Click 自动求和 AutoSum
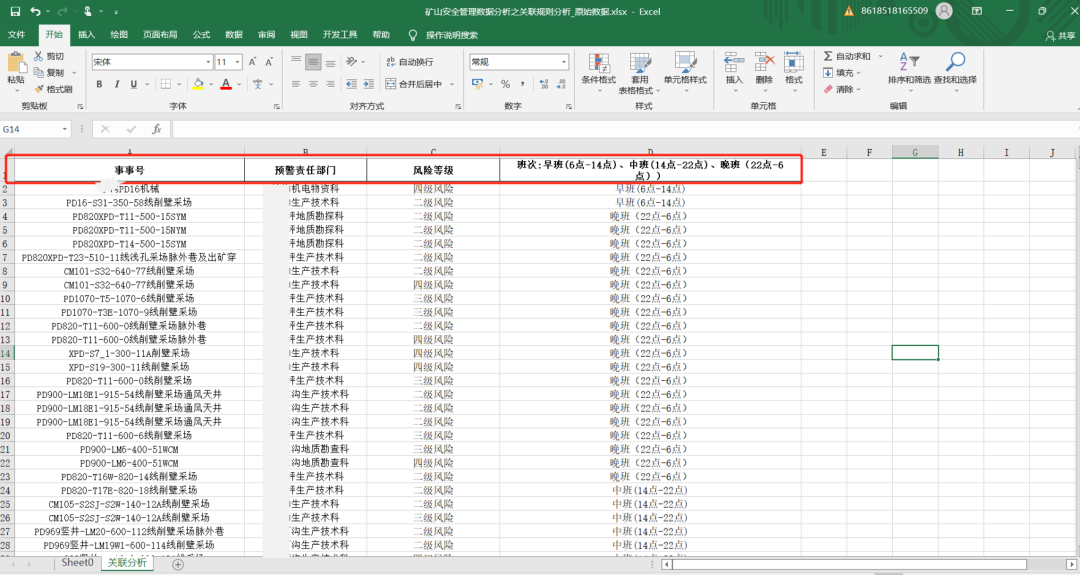Image resolution: width=1080 pixels, height=575 pixels. (x=847, y=56)
